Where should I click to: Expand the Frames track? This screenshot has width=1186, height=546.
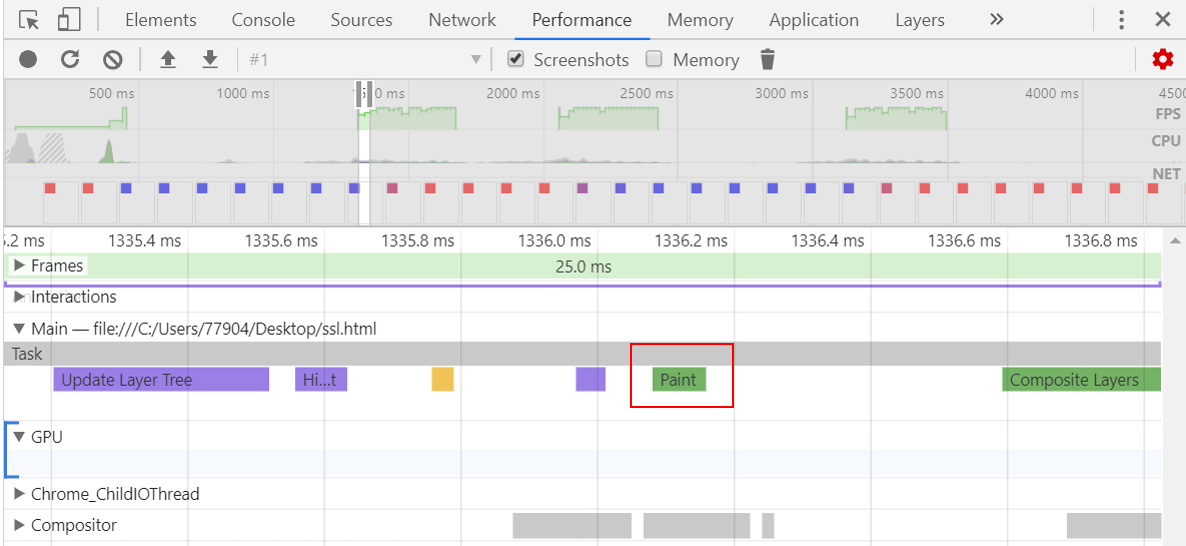(19, 266)
